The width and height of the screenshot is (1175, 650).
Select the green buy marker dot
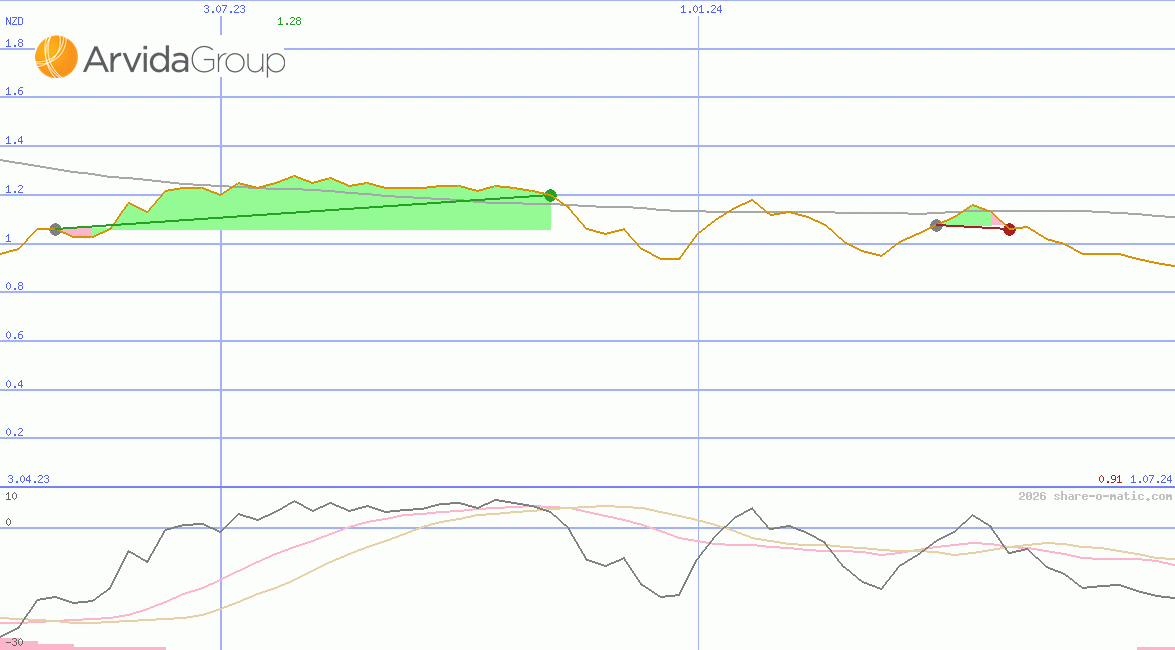[x=549, y=195]
